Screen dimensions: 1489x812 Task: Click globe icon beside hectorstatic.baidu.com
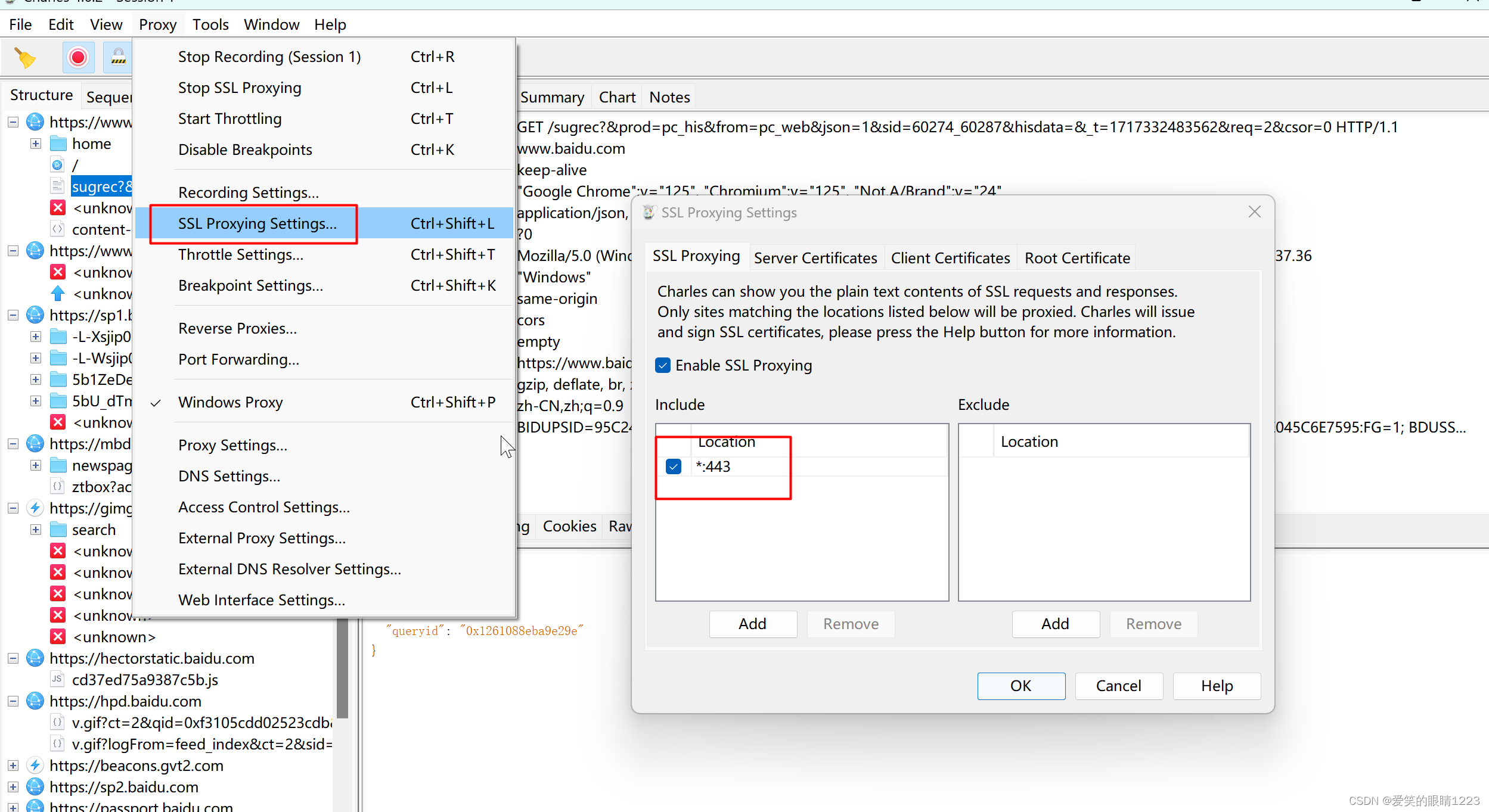pyautogui.click(x=35, y=658)
